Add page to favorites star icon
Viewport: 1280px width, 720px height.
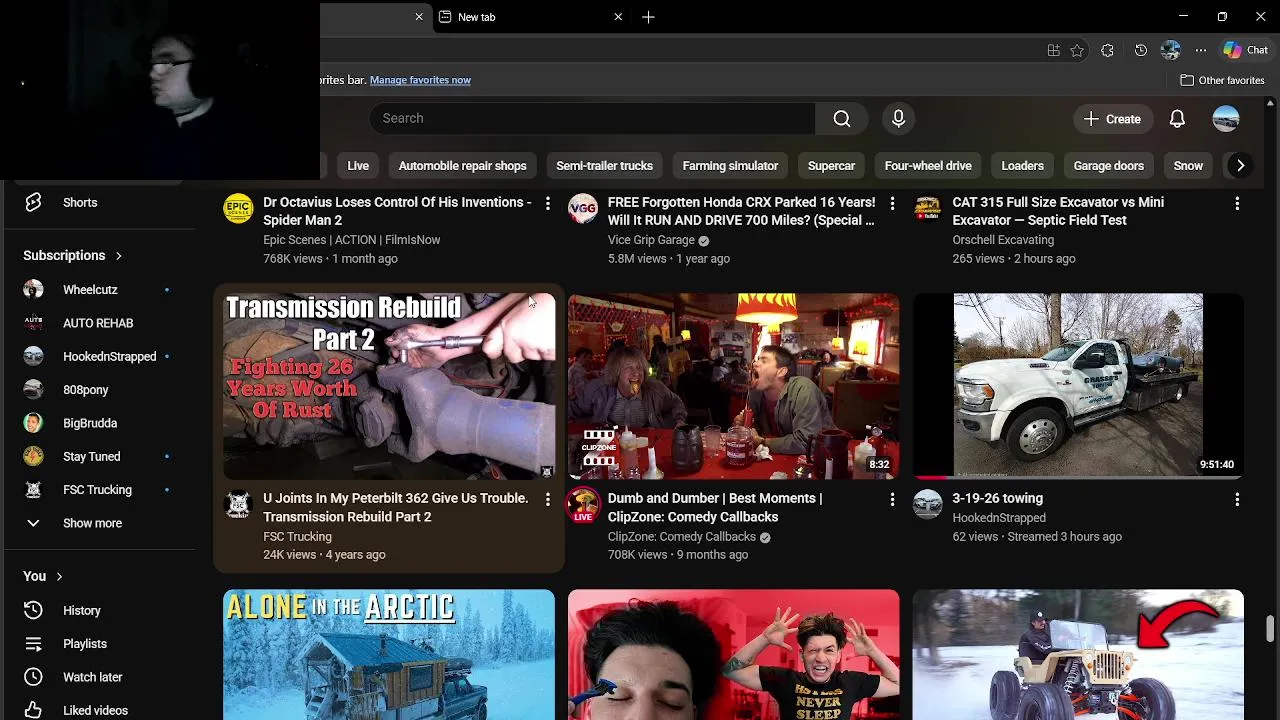click(1077, 50)
